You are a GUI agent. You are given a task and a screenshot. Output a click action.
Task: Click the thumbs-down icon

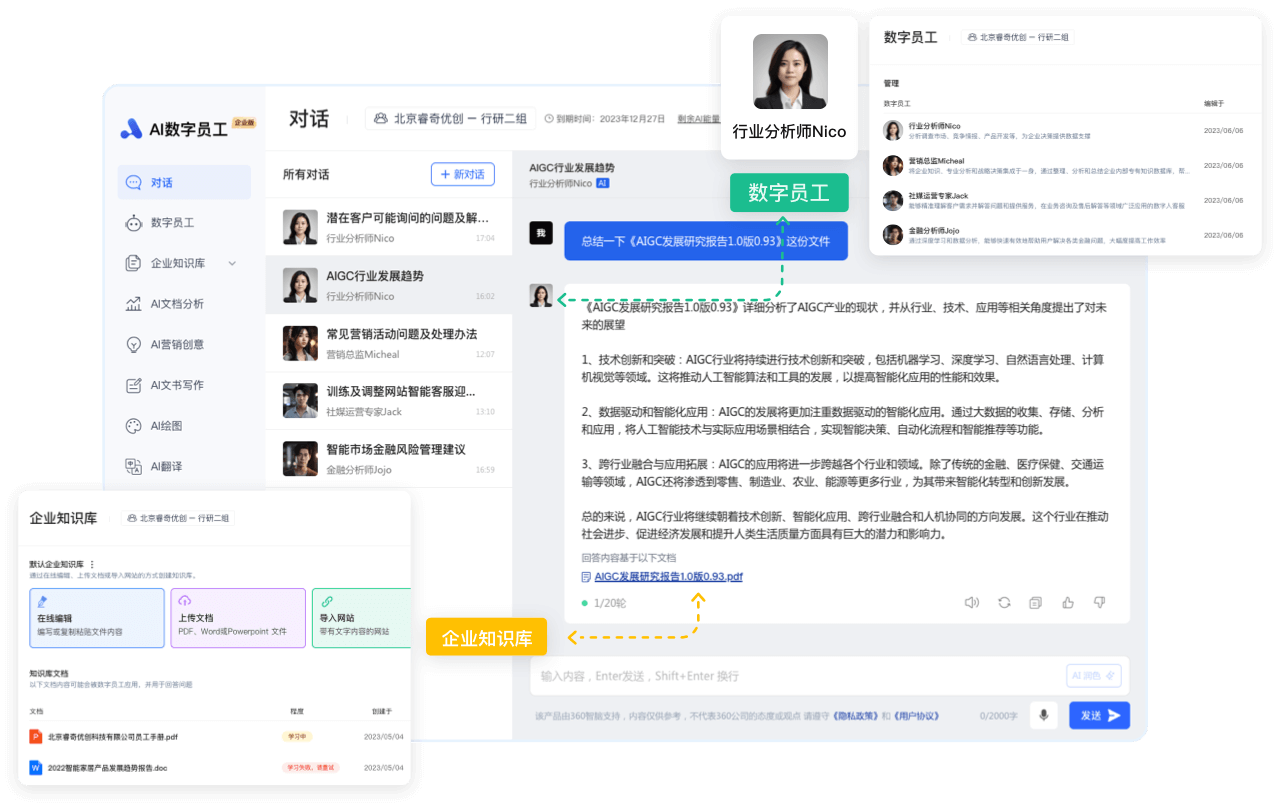click(1100, 602)
